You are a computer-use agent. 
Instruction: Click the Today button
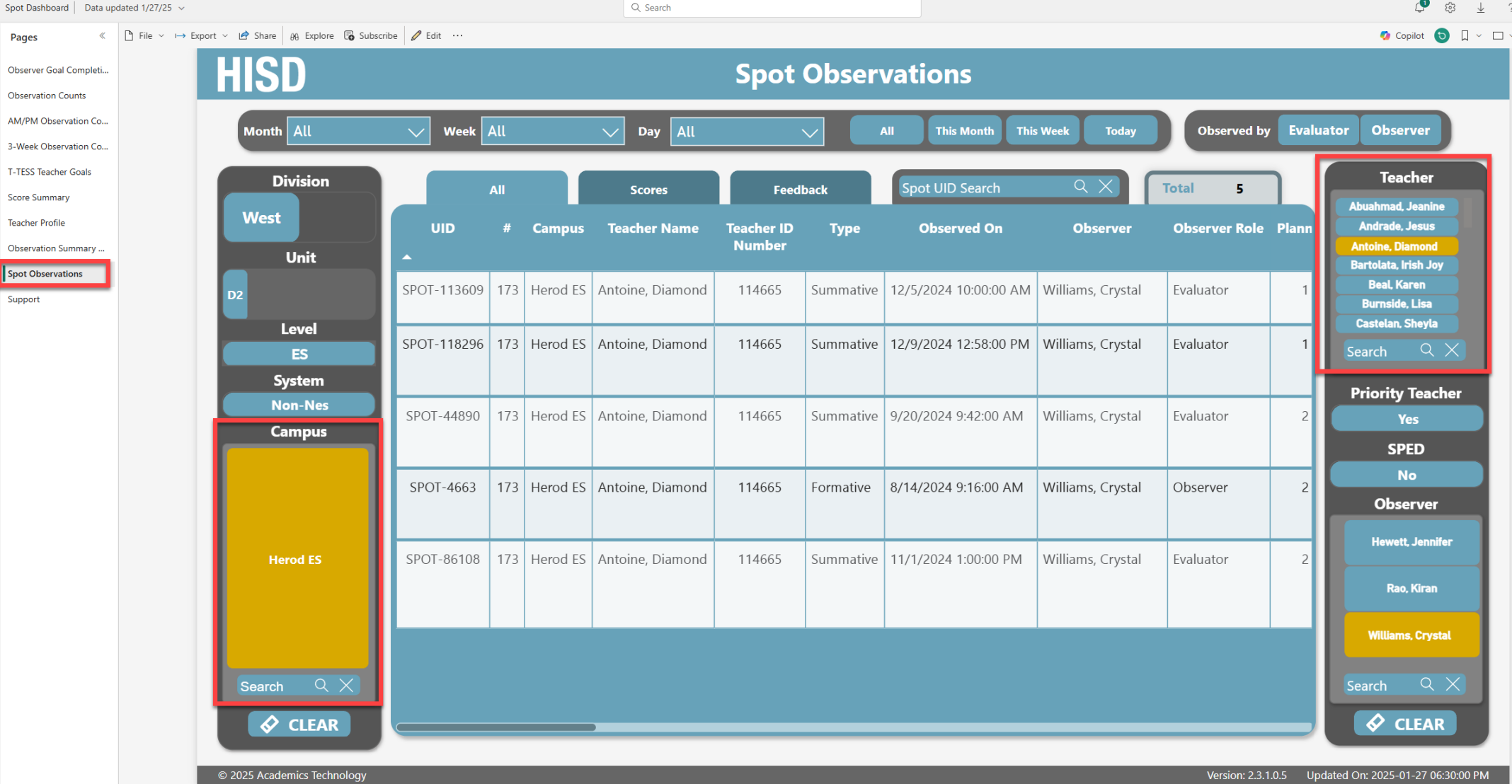1120,130
